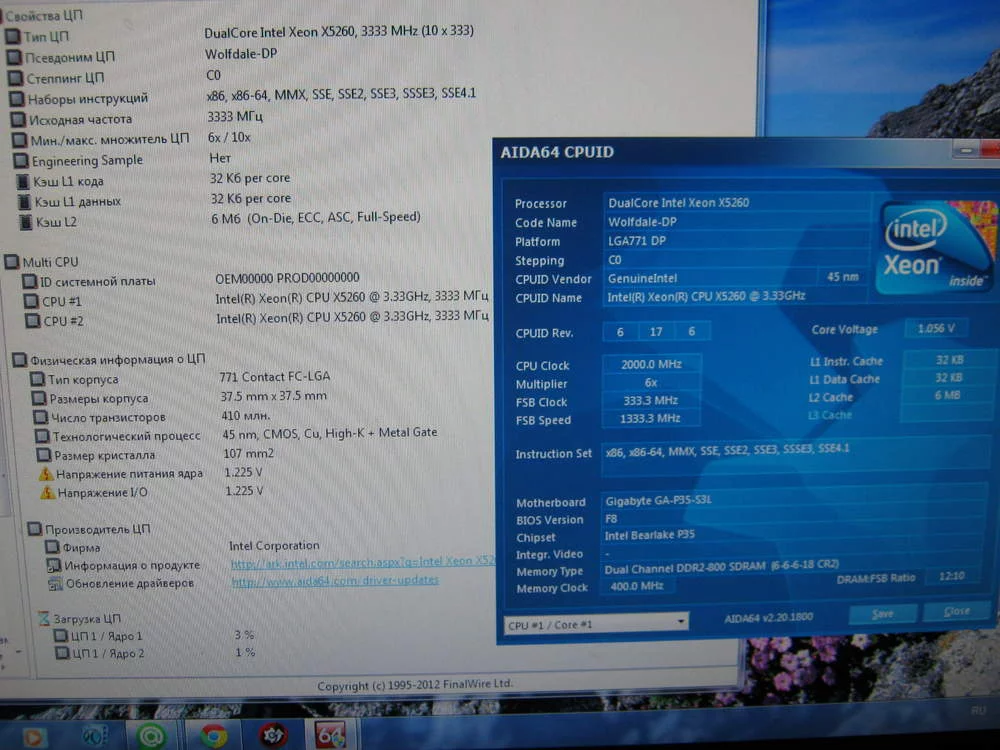Click the 'GenuineIntel' CPUID Vendor field
Screen dimensions: 1000x750
[709, 278]
